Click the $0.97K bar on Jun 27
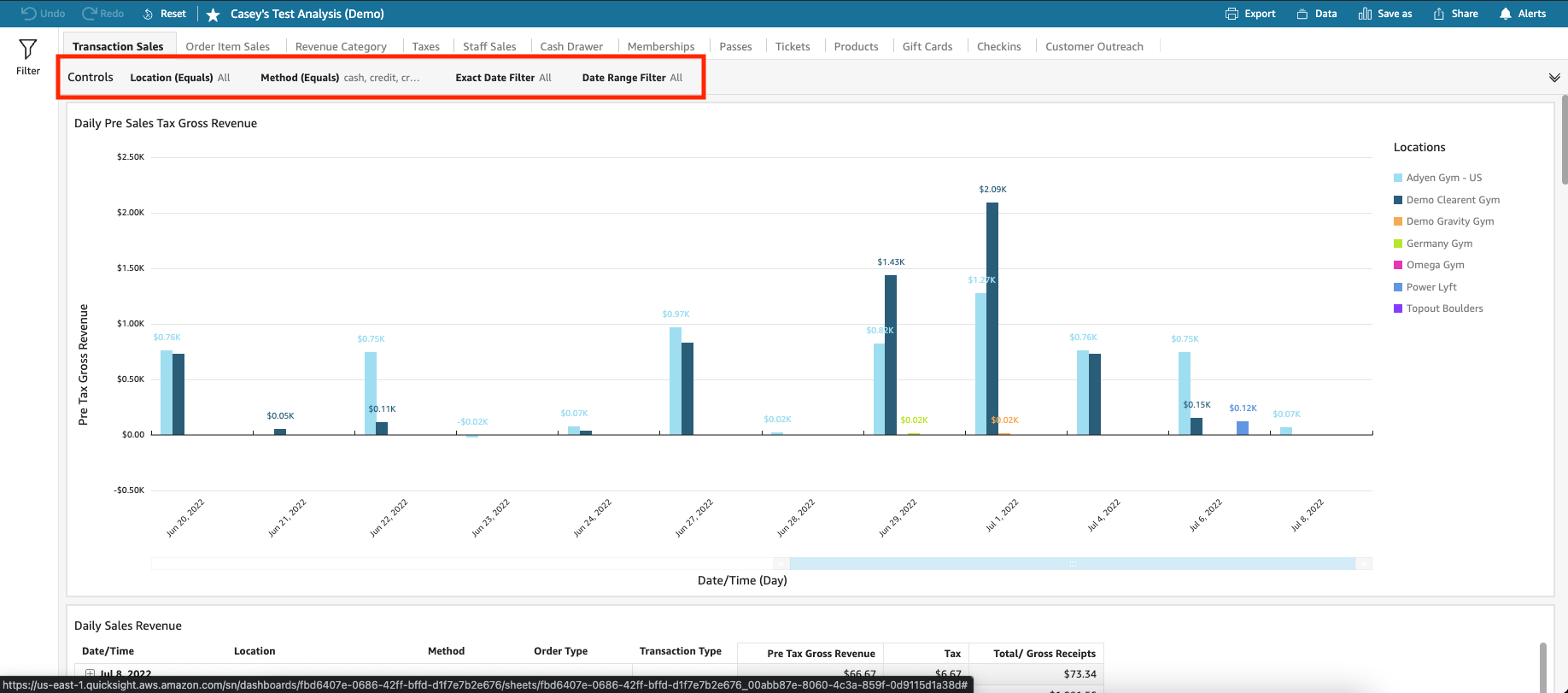Viewport: 1568px width, 693px height. point(676,380)
